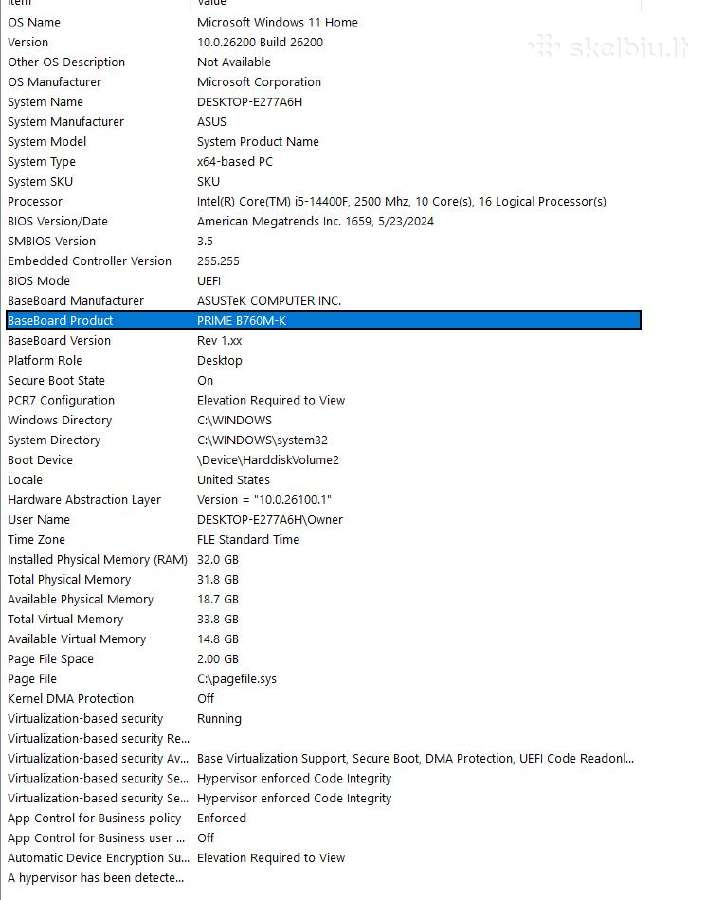724x900 pixels.
Task: Click American Megatrends BIOS value
Action: click(315, 221)
